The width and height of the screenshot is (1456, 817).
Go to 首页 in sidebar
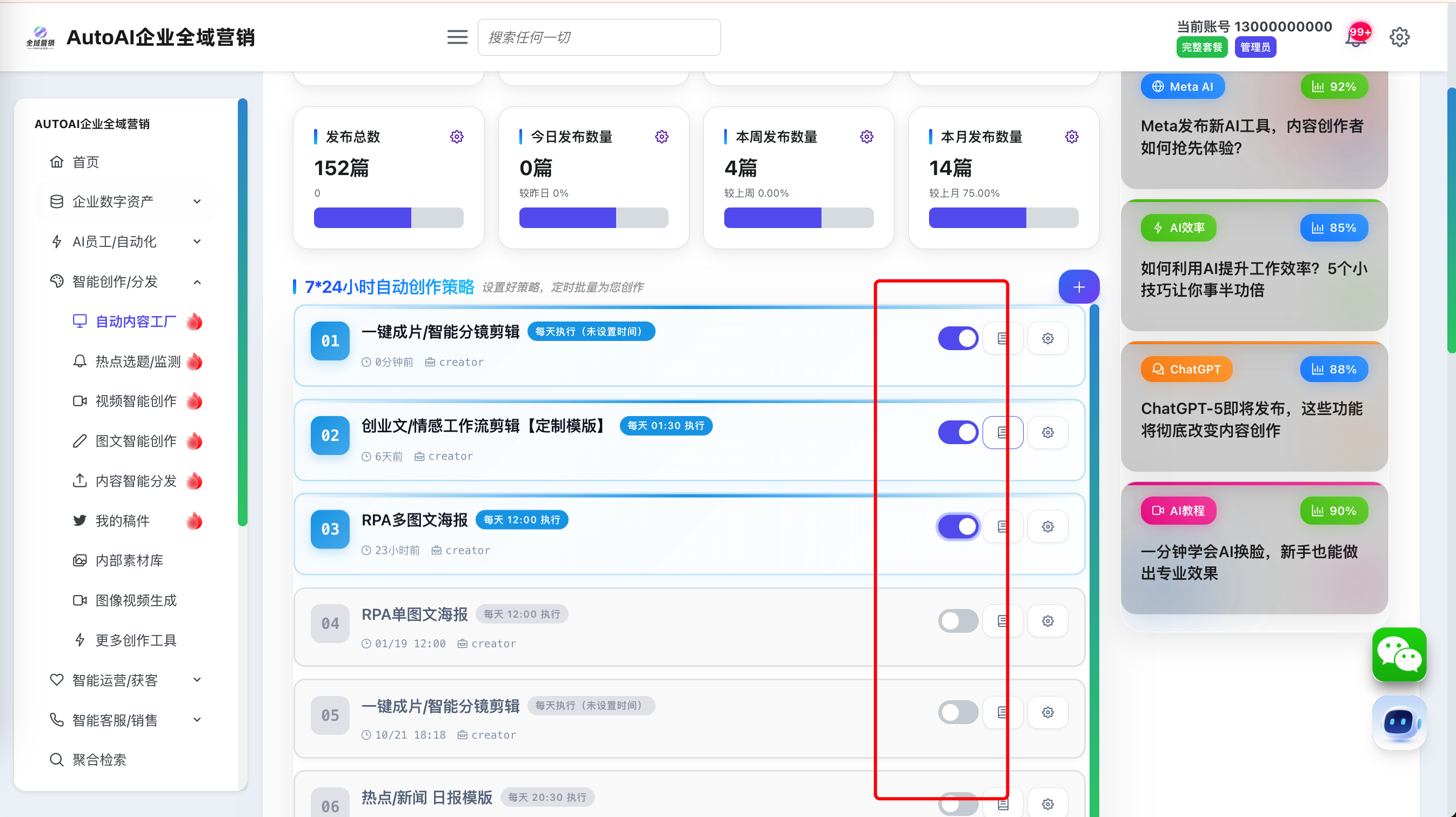point(85,162)
